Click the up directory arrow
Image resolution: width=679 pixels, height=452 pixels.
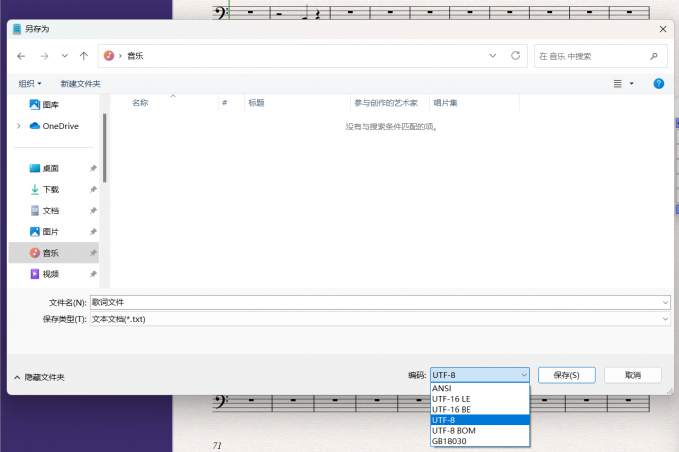(84, 56)
